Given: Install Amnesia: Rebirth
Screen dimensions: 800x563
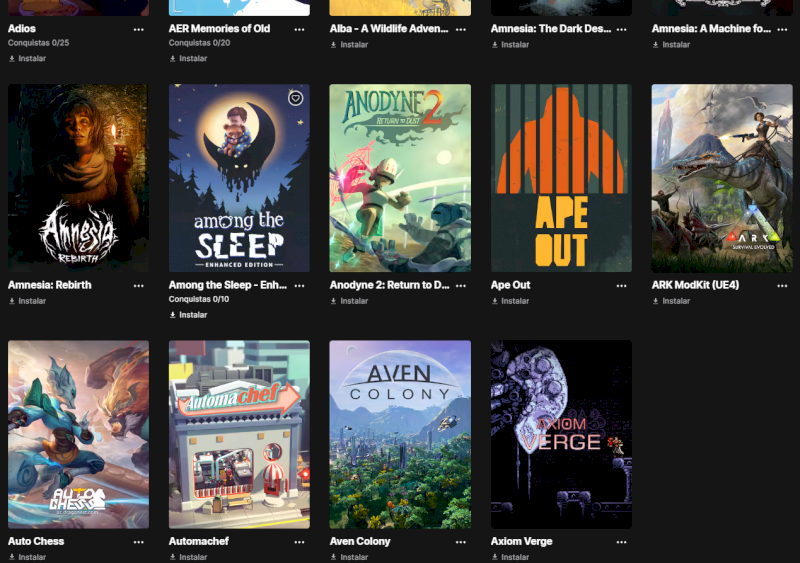Looking at the screenshot, I should 28,301.
